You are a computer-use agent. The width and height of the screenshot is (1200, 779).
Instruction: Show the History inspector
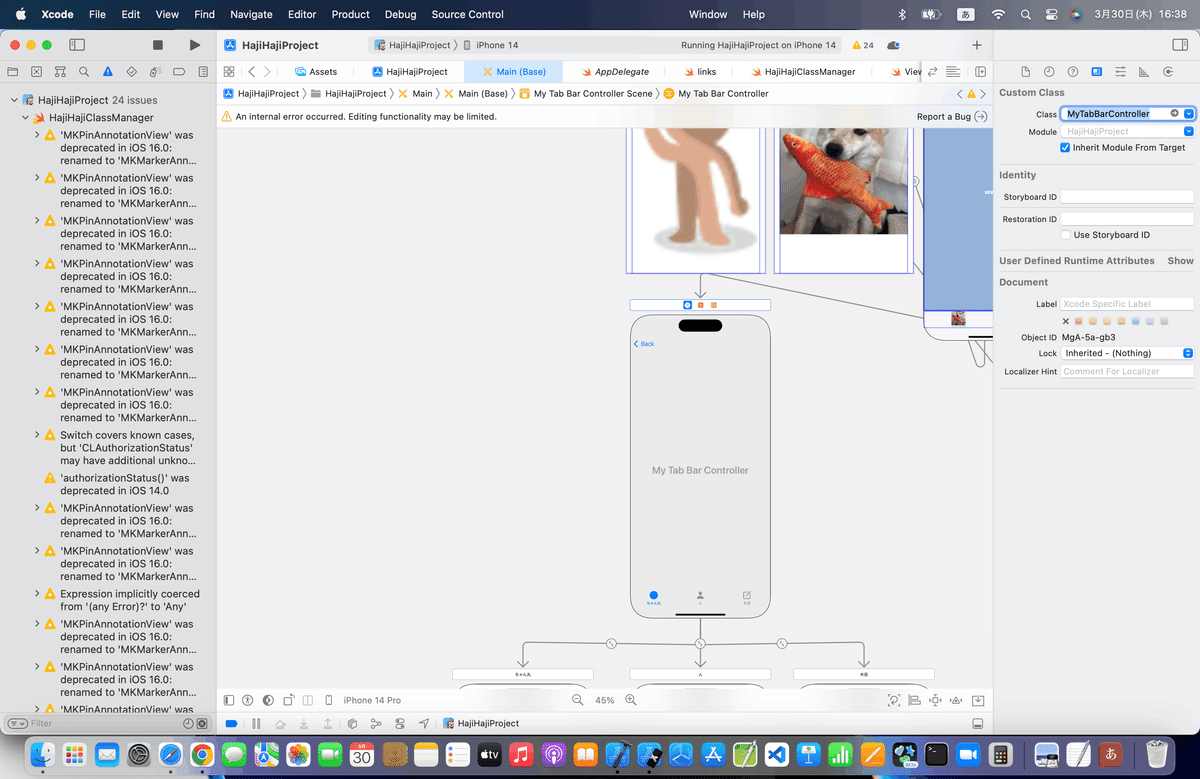pos(1049,72)
